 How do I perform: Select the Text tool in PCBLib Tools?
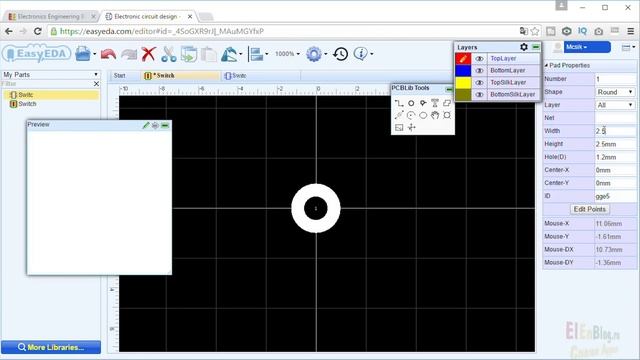tap(435, 103)
